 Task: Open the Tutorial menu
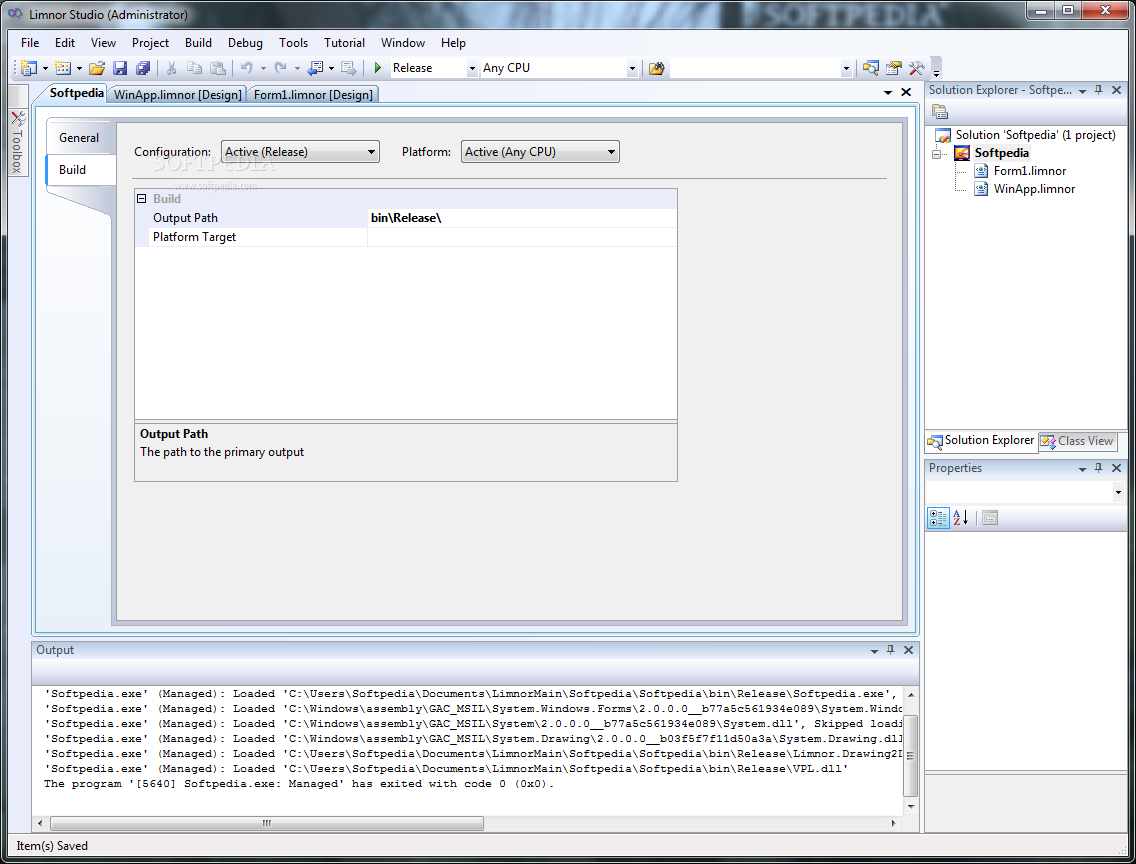click(344, 43)
